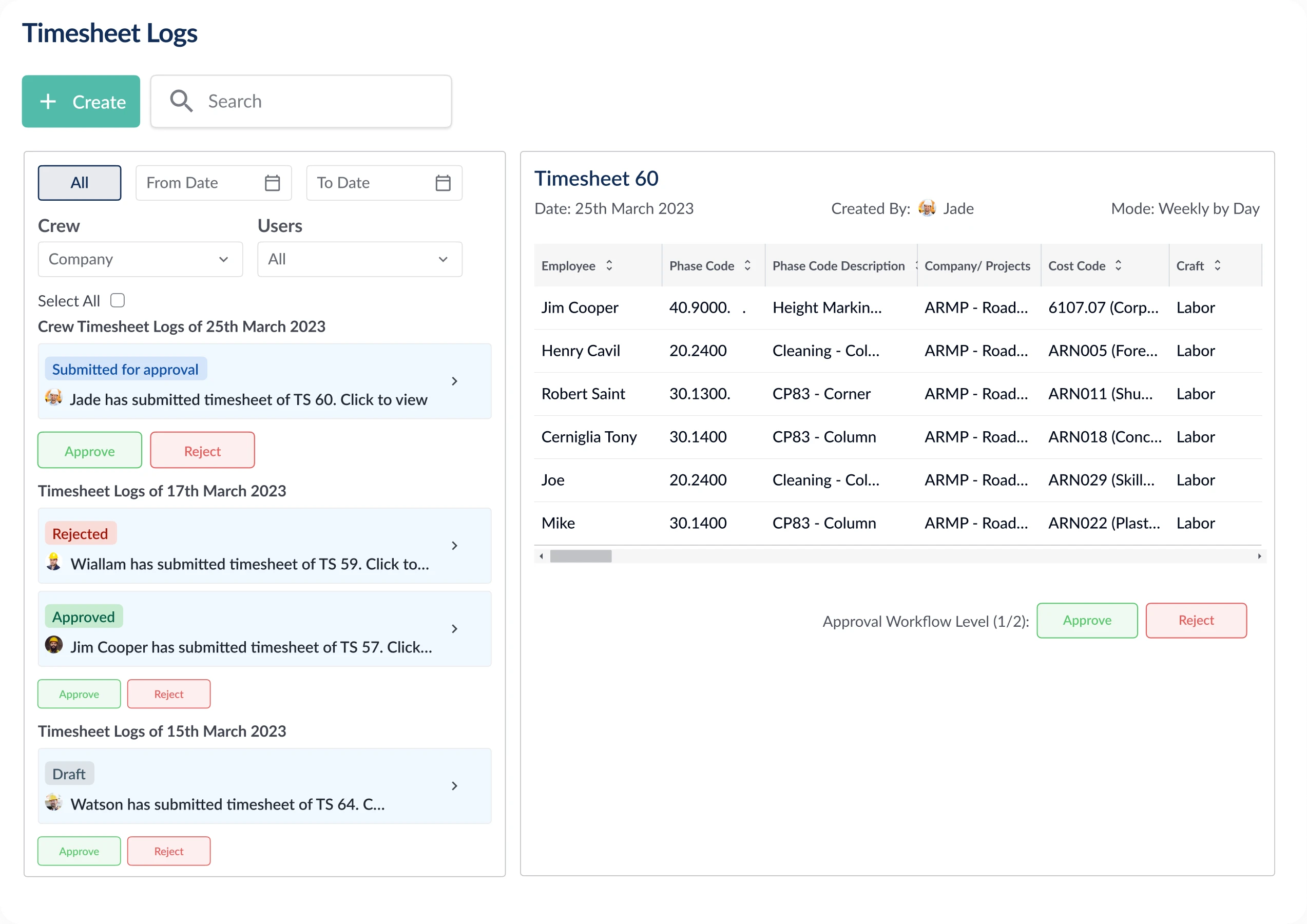Reject the TS 57 timesheet

click(x=168, y=694)
